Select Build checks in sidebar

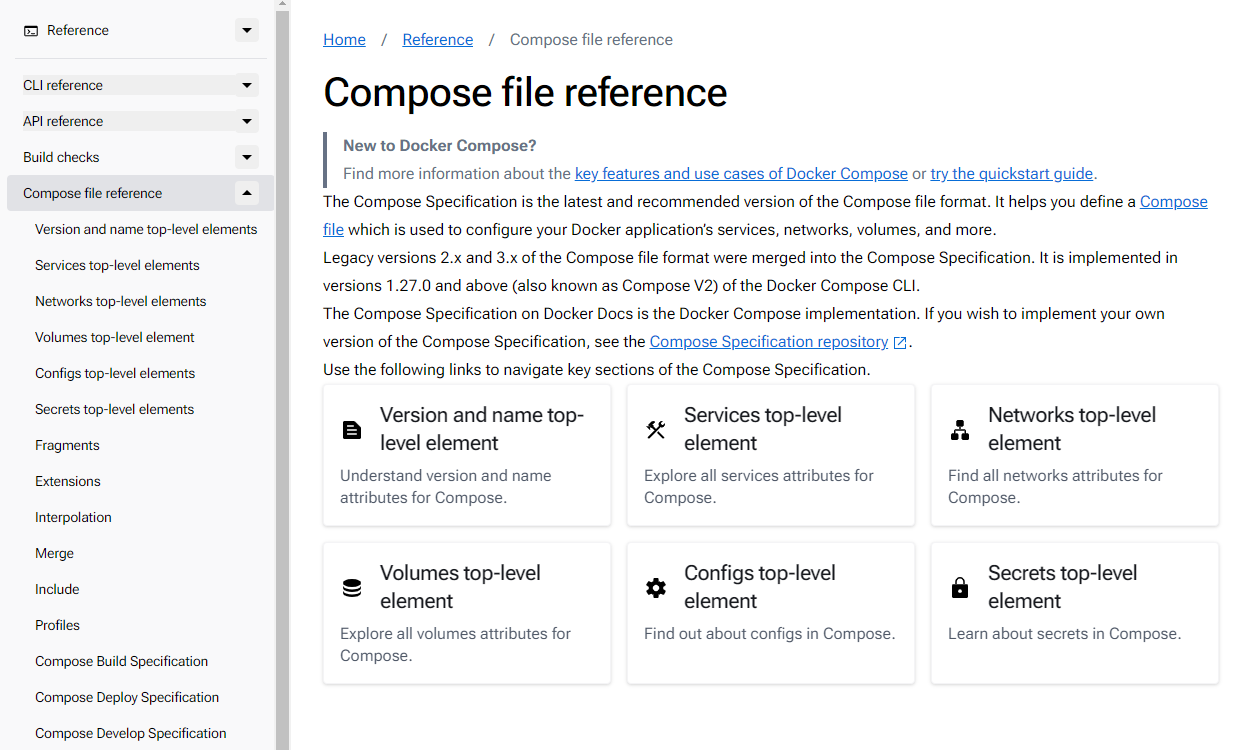(x=61, y=157)
